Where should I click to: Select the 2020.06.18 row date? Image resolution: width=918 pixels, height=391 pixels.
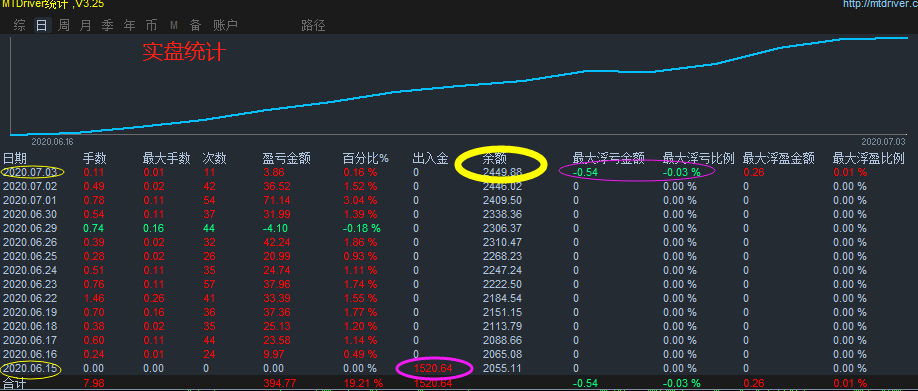30,326
